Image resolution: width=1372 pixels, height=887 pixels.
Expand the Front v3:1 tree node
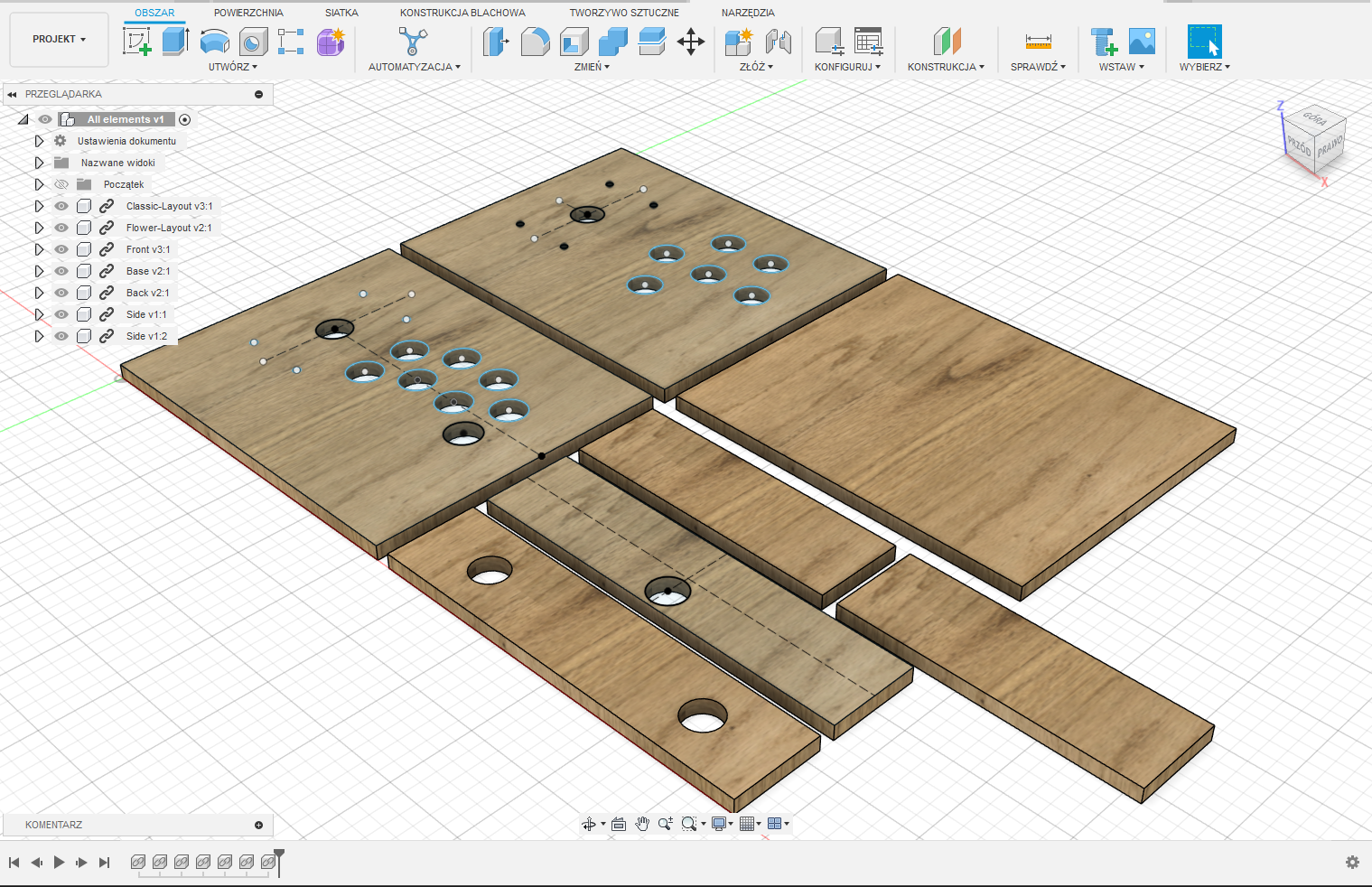pos(39,249)
